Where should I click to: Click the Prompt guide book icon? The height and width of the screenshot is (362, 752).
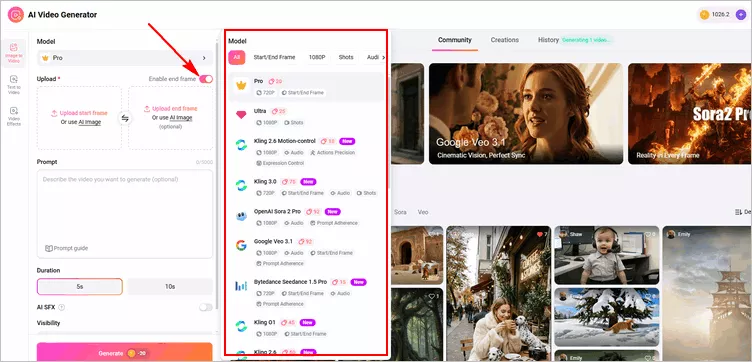point(48,248)
